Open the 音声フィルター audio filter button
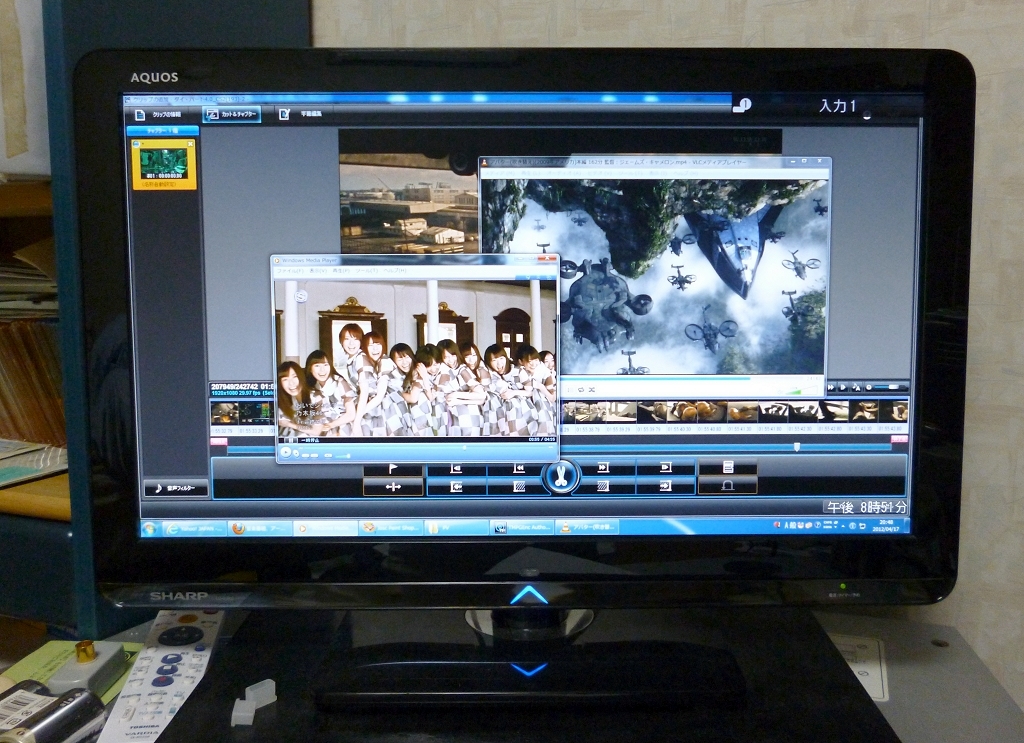1024x743 pixels. point(176,488)
